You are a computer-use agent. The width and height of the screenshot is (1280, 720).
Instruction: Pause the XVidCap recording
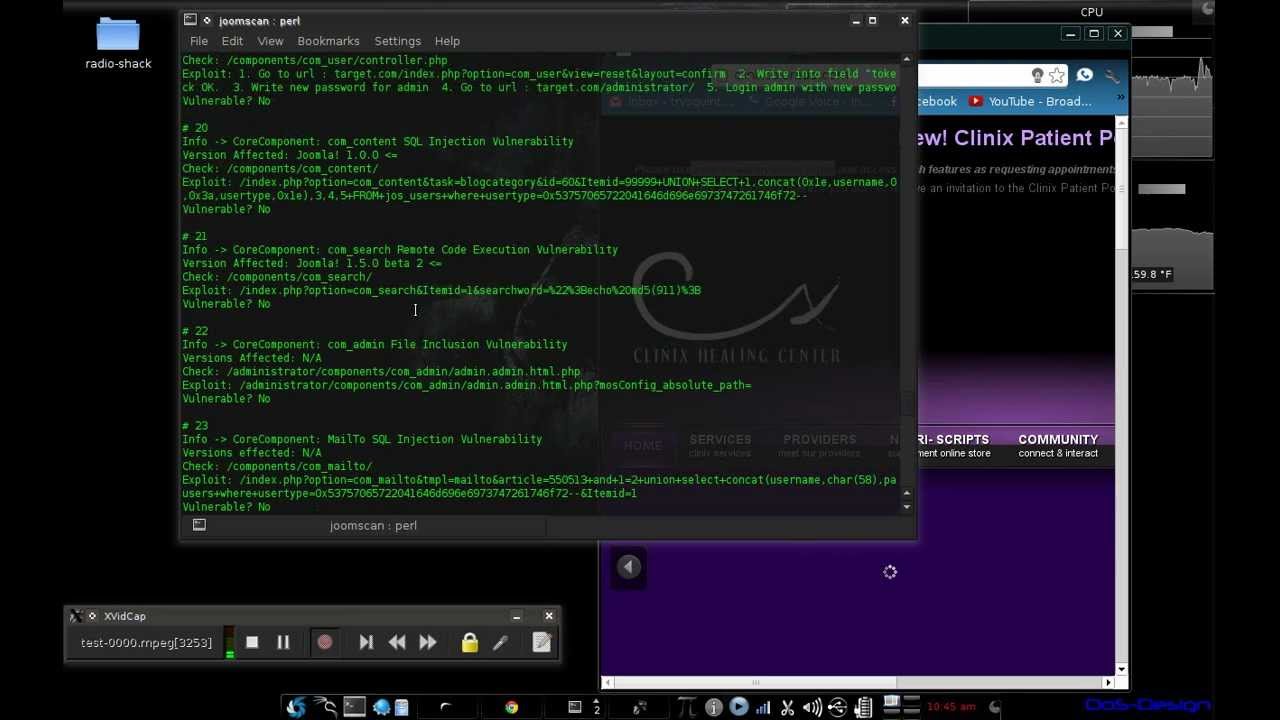[x=283, y=642]
